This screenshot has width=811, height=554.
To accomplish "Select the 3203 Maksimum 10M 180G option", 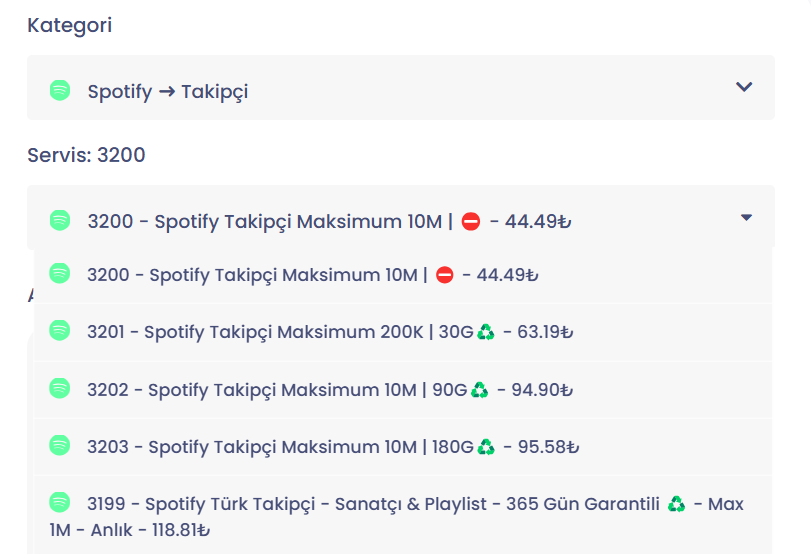I will 403,447.
